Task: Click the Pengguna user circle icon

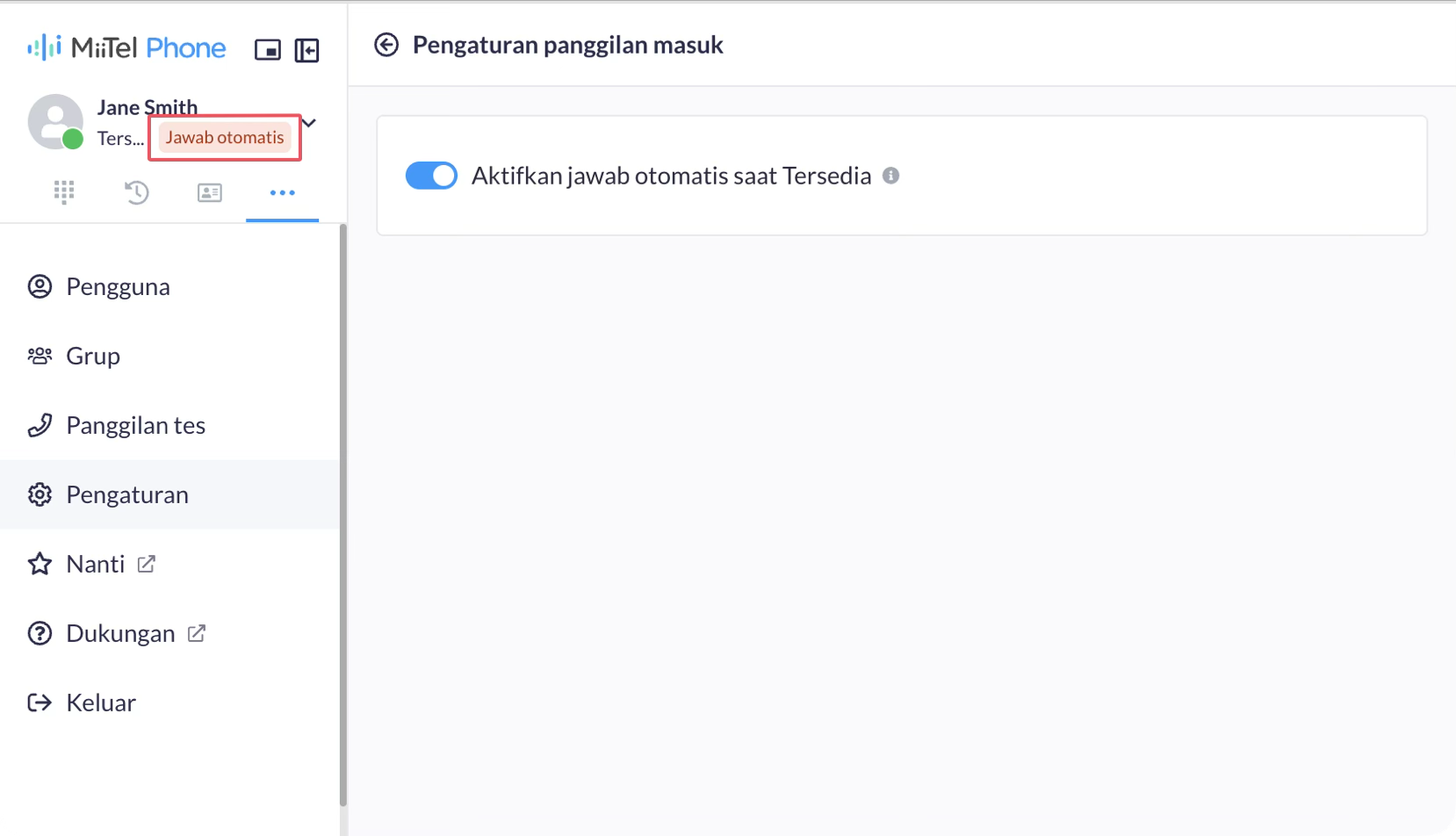Action: point(40,286)
